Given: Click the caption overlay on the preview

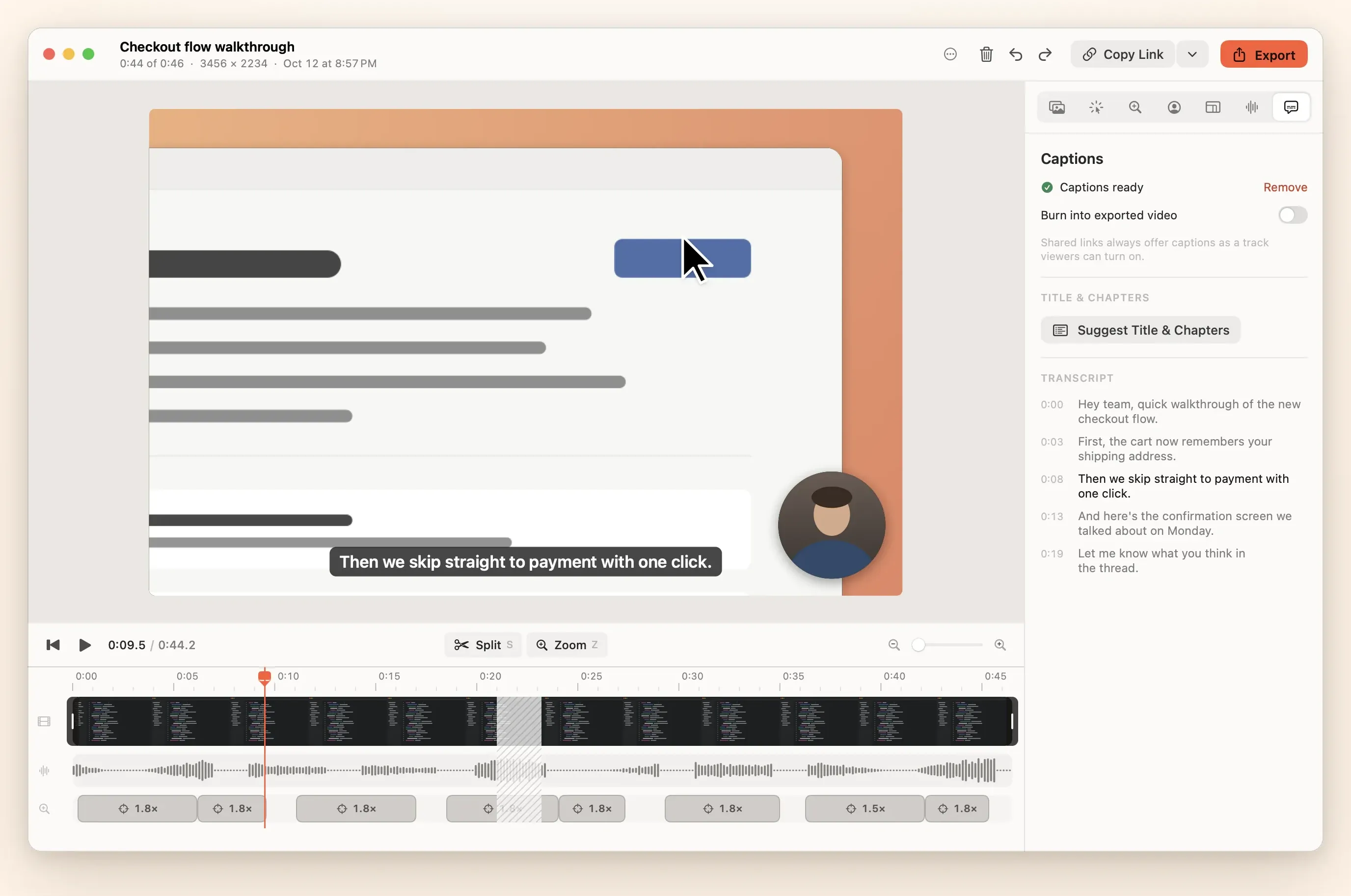Looking at the screenshot, I should [525, 562].
